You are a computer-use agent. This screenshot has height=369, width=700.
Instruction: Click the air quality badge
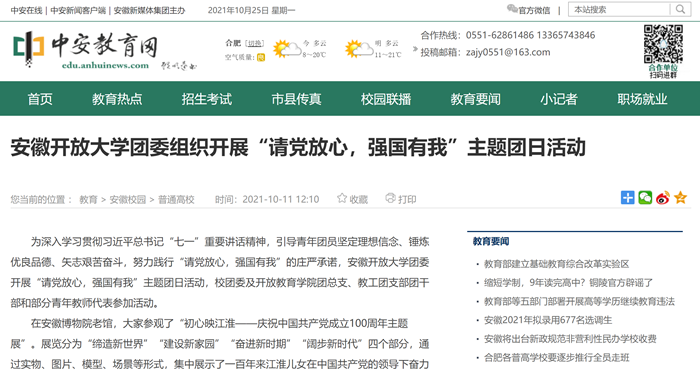261,57
